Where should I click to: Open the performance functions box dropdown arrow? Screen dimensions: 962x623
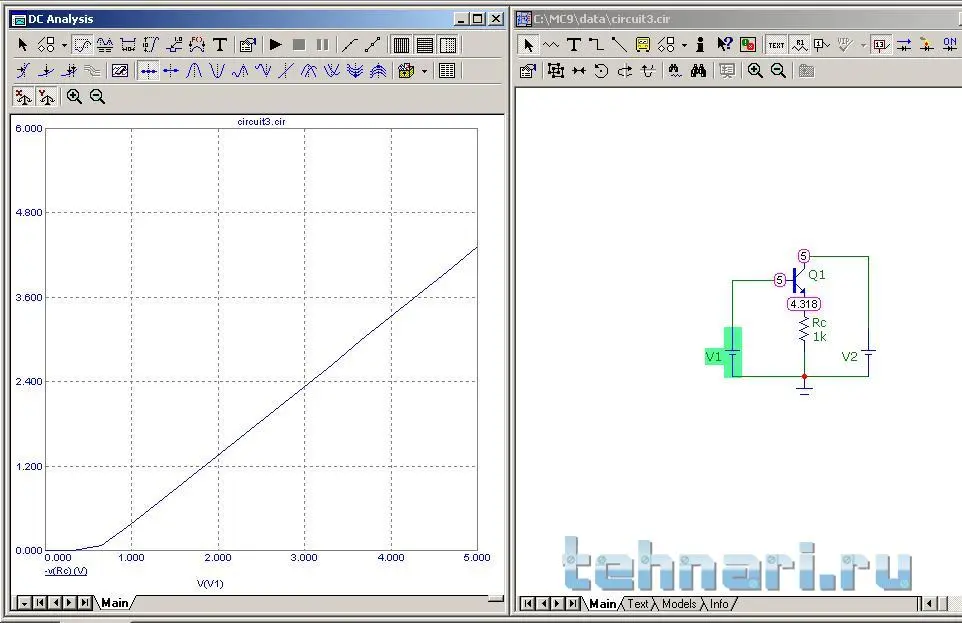tap(424, 71)
